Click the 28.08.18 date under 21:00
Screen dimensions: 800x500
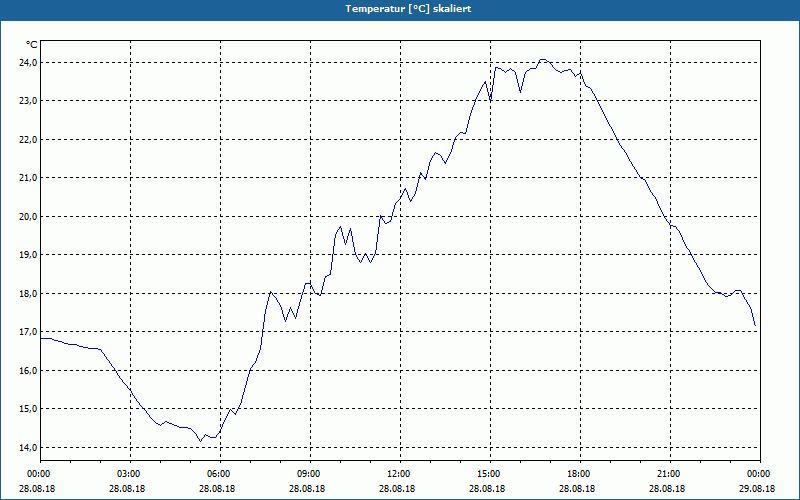pos(667,489)
